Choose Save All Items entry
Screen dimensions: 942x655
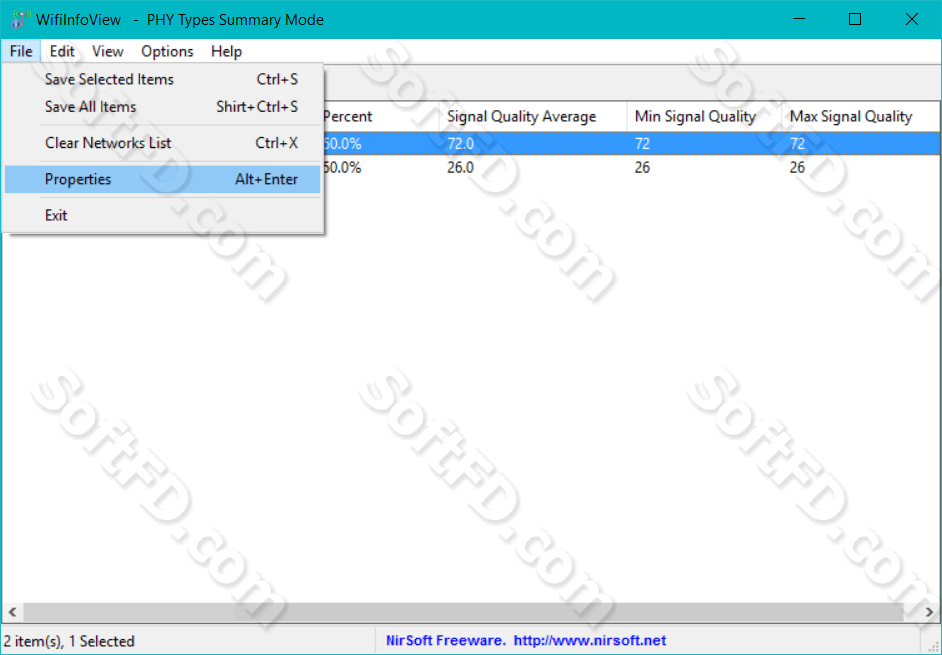tap(162, 107)
